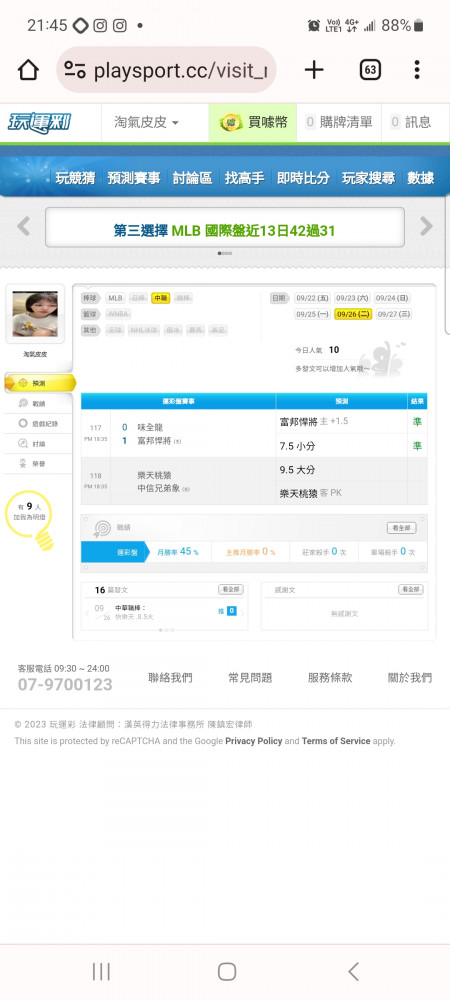This screenshot has width=450, height=1000.
Task: Open 即時比分 navigation menu item
Action: pyautogui.click(x=303, y=178)
